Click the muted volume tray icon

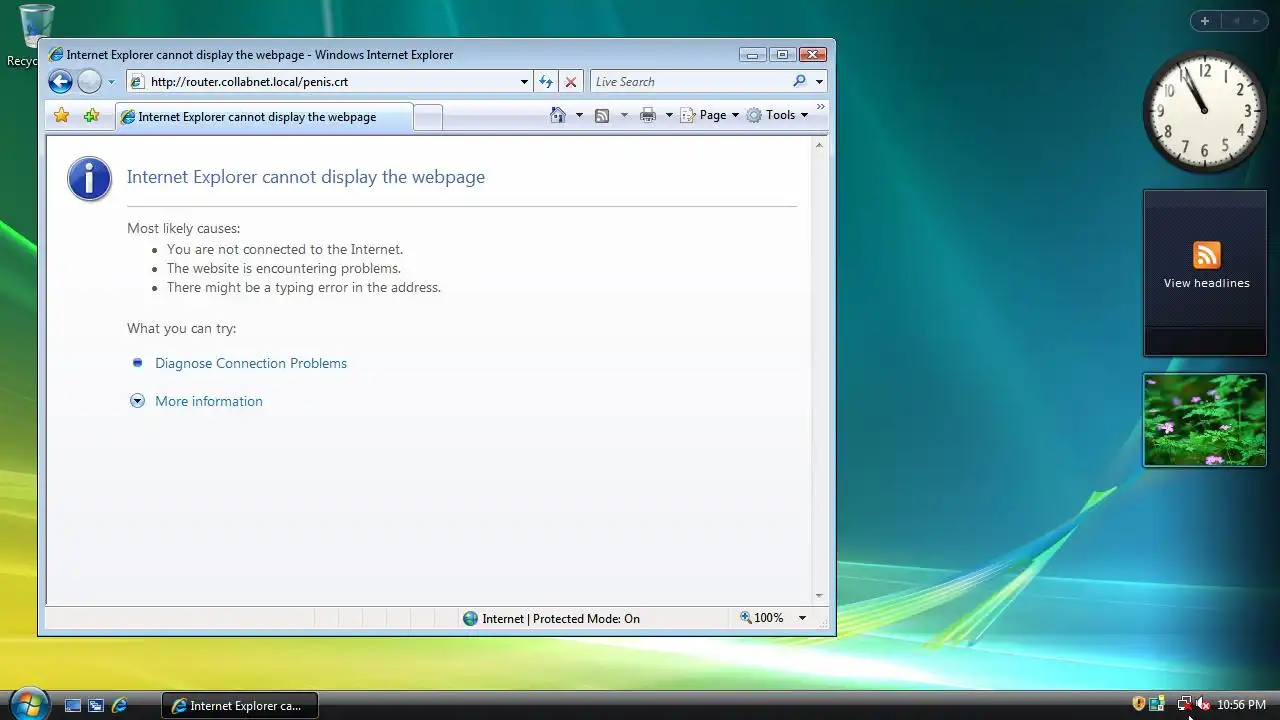pos(1203,704)
